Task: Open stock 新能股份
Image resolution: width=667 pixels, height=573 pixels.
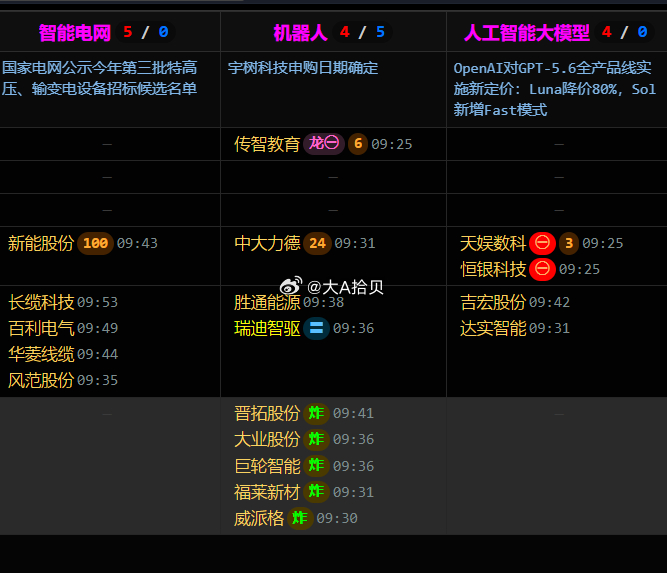Action: coord(41,243)
